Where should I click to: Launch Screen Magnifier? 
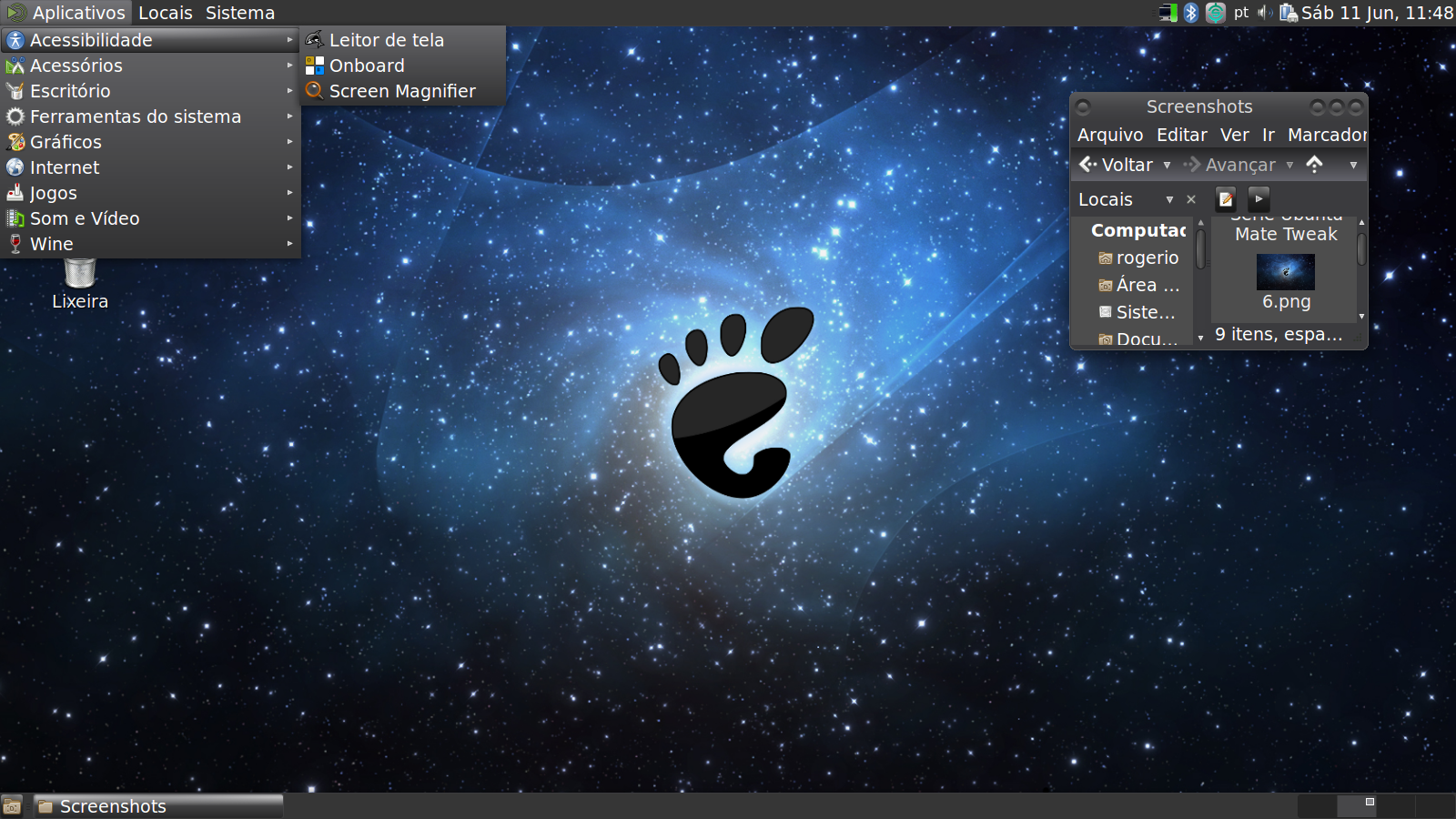tap(402, 91)
